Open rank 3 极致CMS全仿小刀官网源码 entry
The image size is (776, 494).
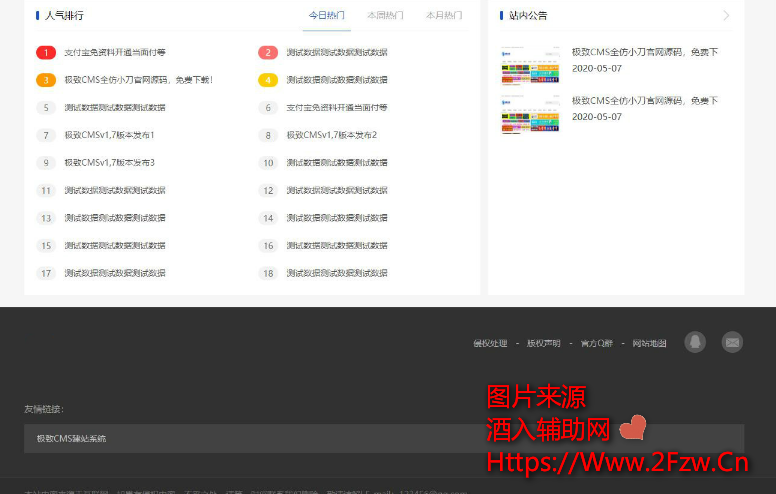click(x=139, y=80)
